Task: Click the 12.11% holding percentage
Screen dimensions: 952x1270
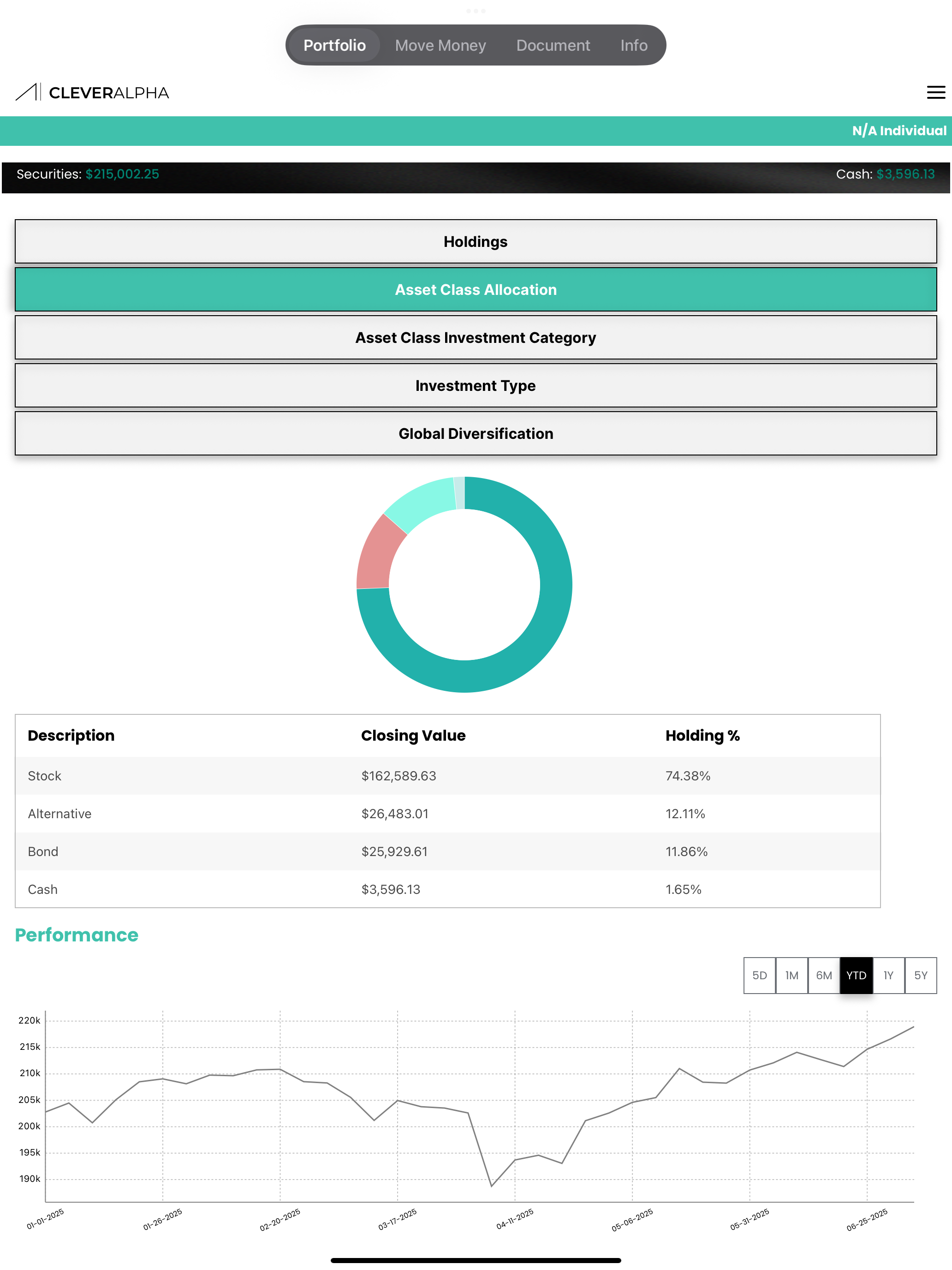Action: [685, 814]
